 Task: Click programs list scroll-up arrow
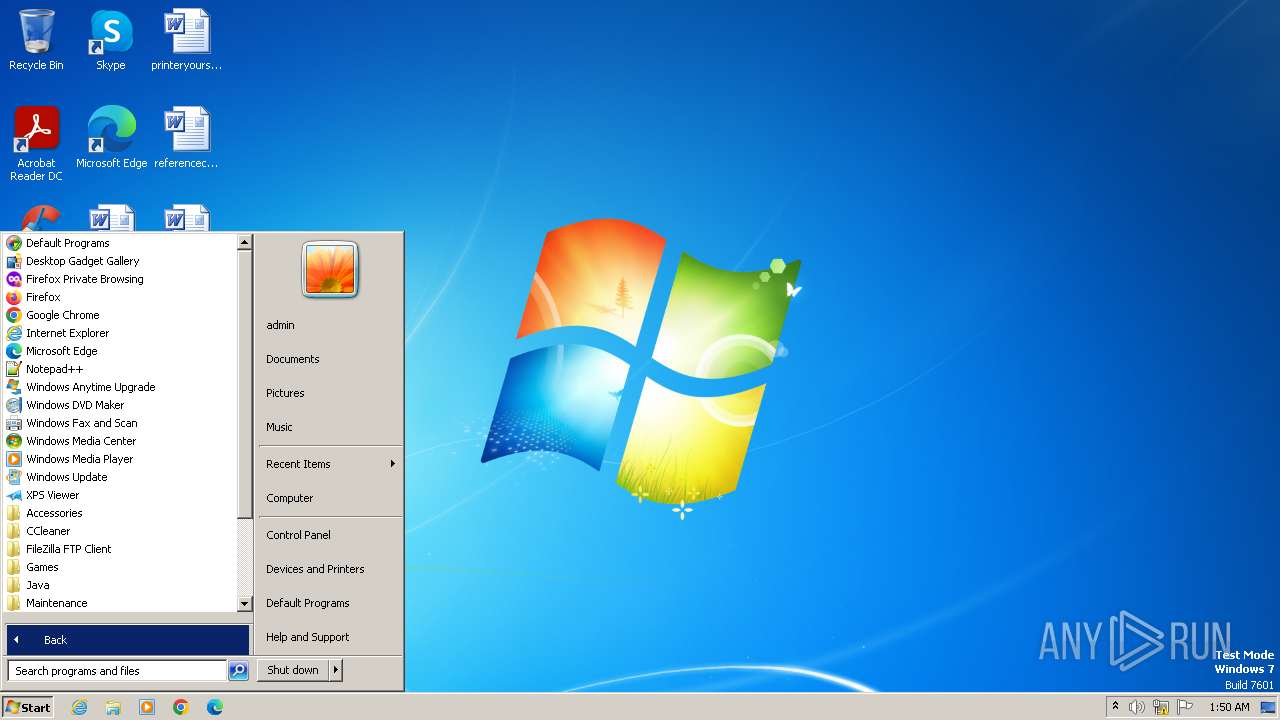click(244, 242)
